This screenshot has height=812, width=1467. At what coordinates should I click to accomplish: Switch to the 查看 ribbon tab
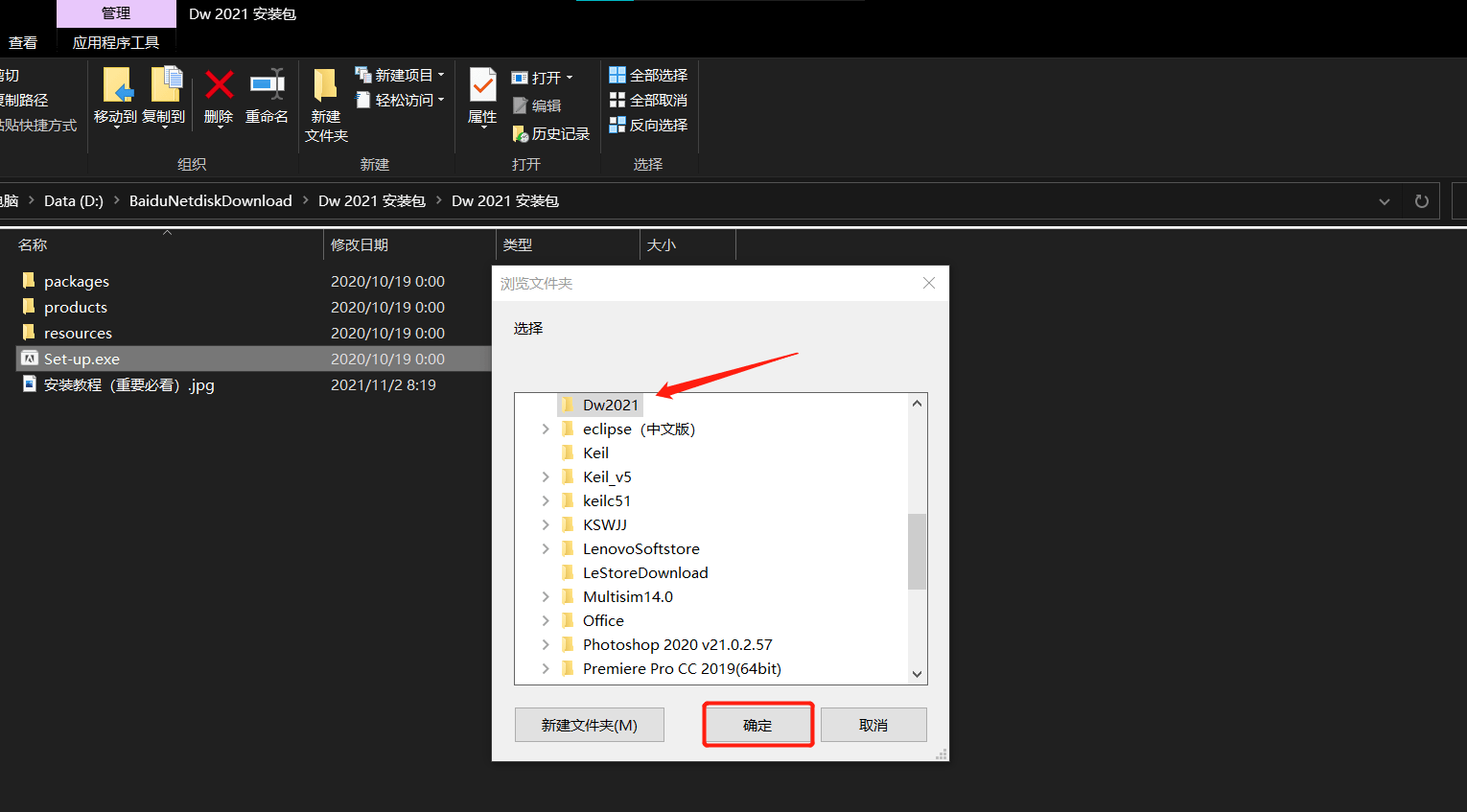[x=23, y=42]
